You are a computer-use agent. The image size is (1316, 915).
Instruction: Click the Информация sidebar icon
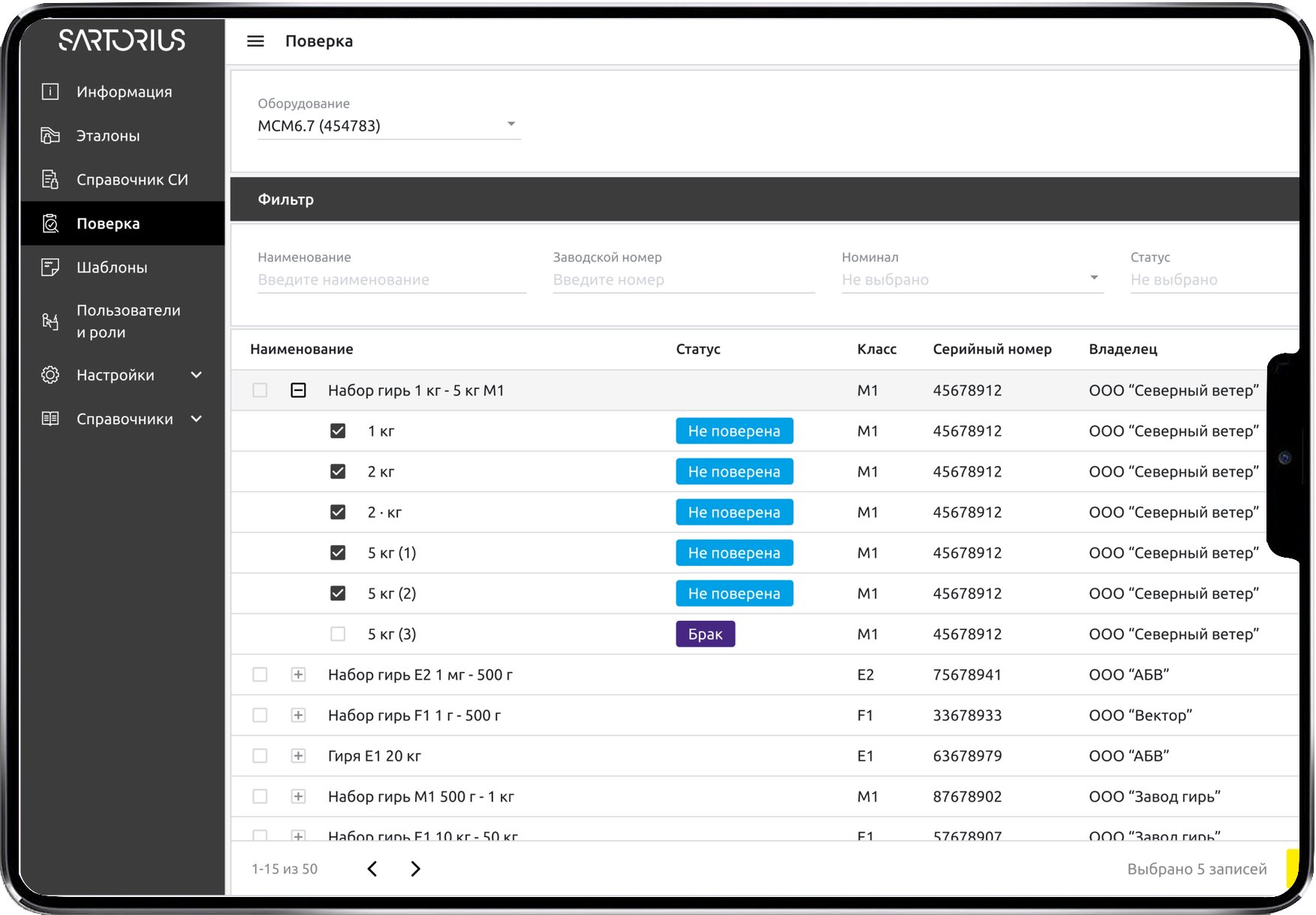pyautogui.click(x=50, y=92)
